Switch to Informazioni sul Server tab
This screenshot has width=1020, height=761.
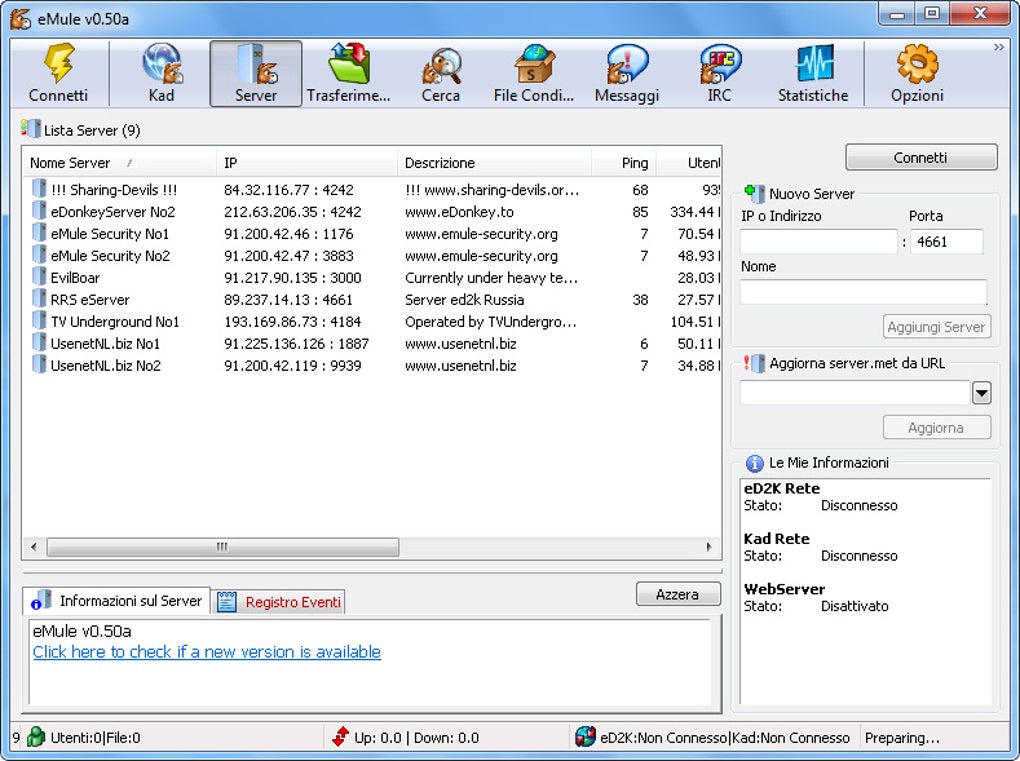117,600
